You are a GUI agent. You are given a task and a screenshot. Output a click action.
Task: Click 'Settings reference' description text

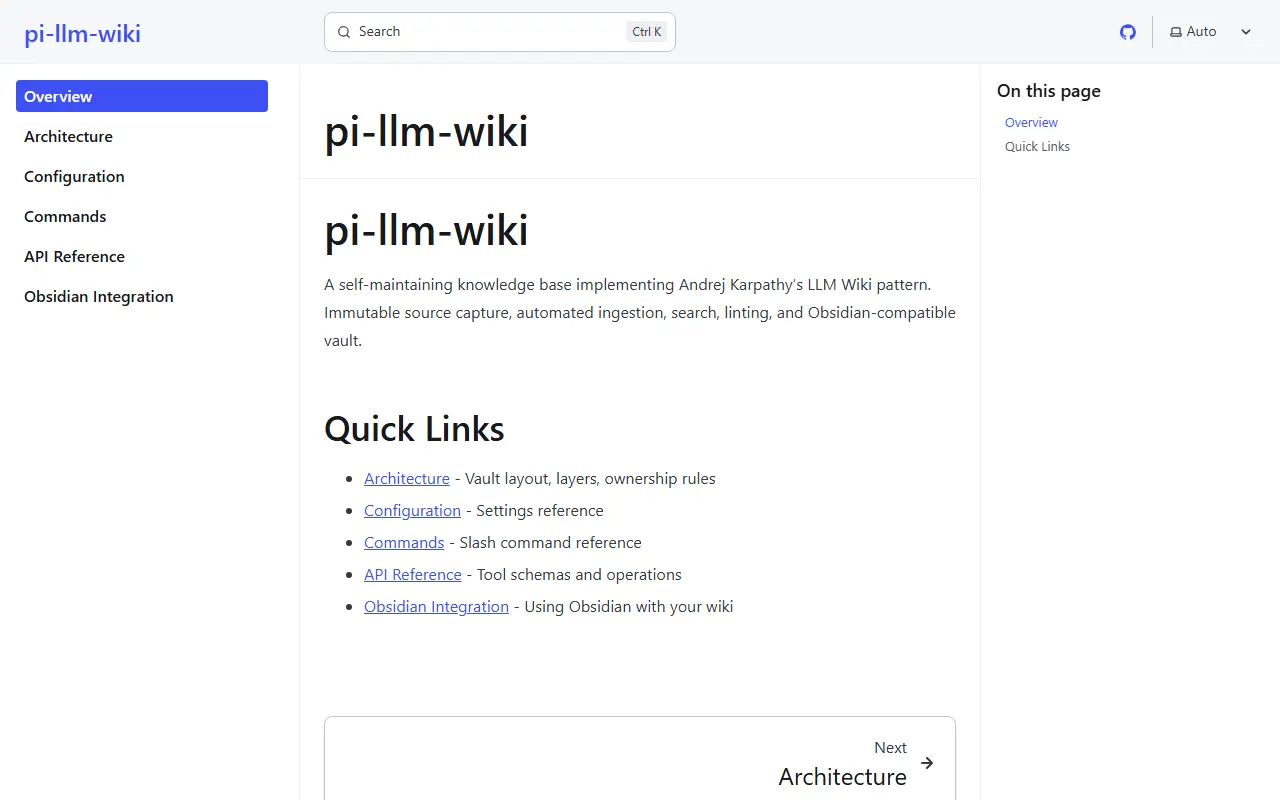540,510
